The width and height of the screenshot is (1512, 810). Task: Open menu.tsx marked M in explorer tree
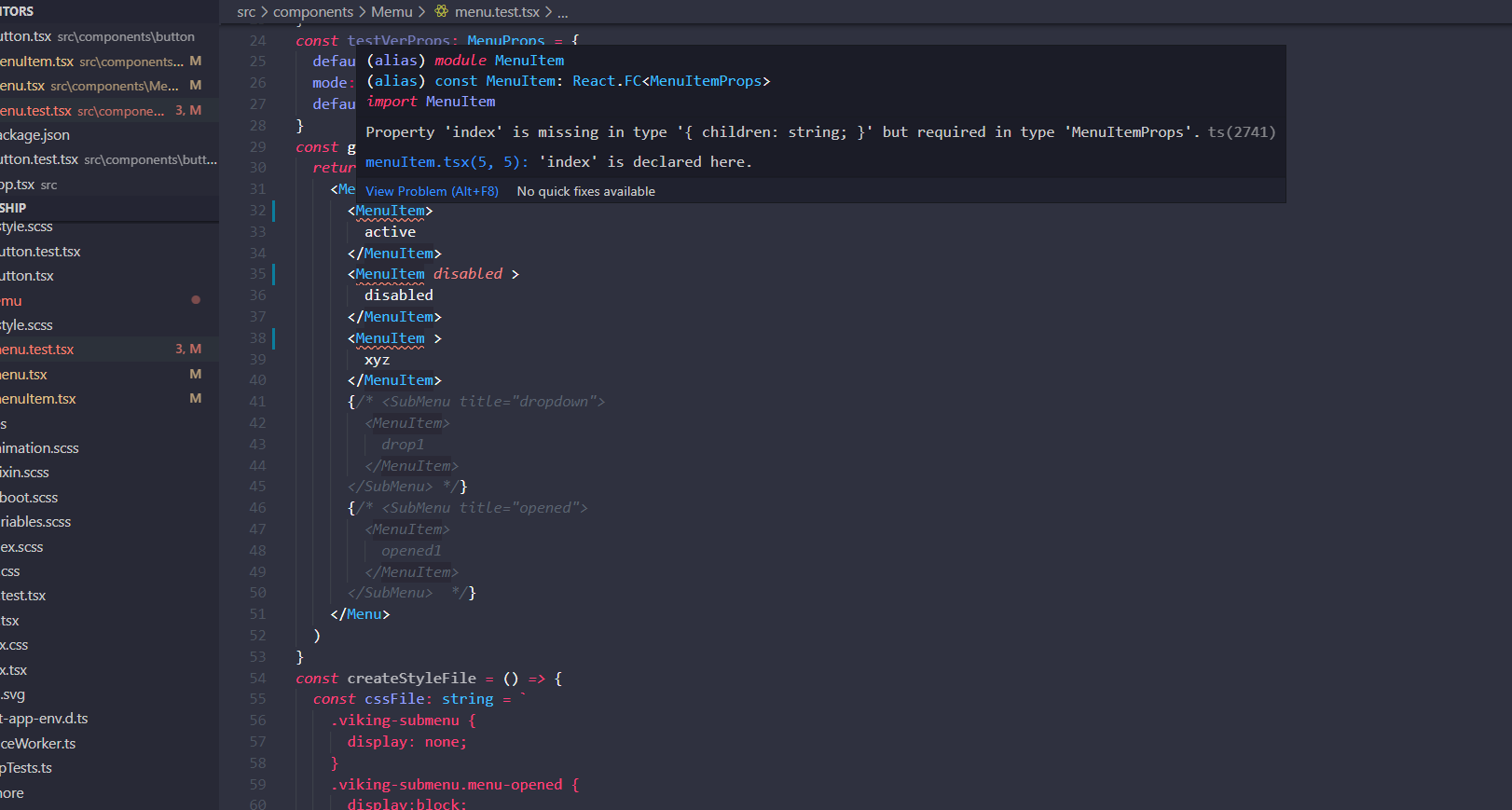click(109, 374)
